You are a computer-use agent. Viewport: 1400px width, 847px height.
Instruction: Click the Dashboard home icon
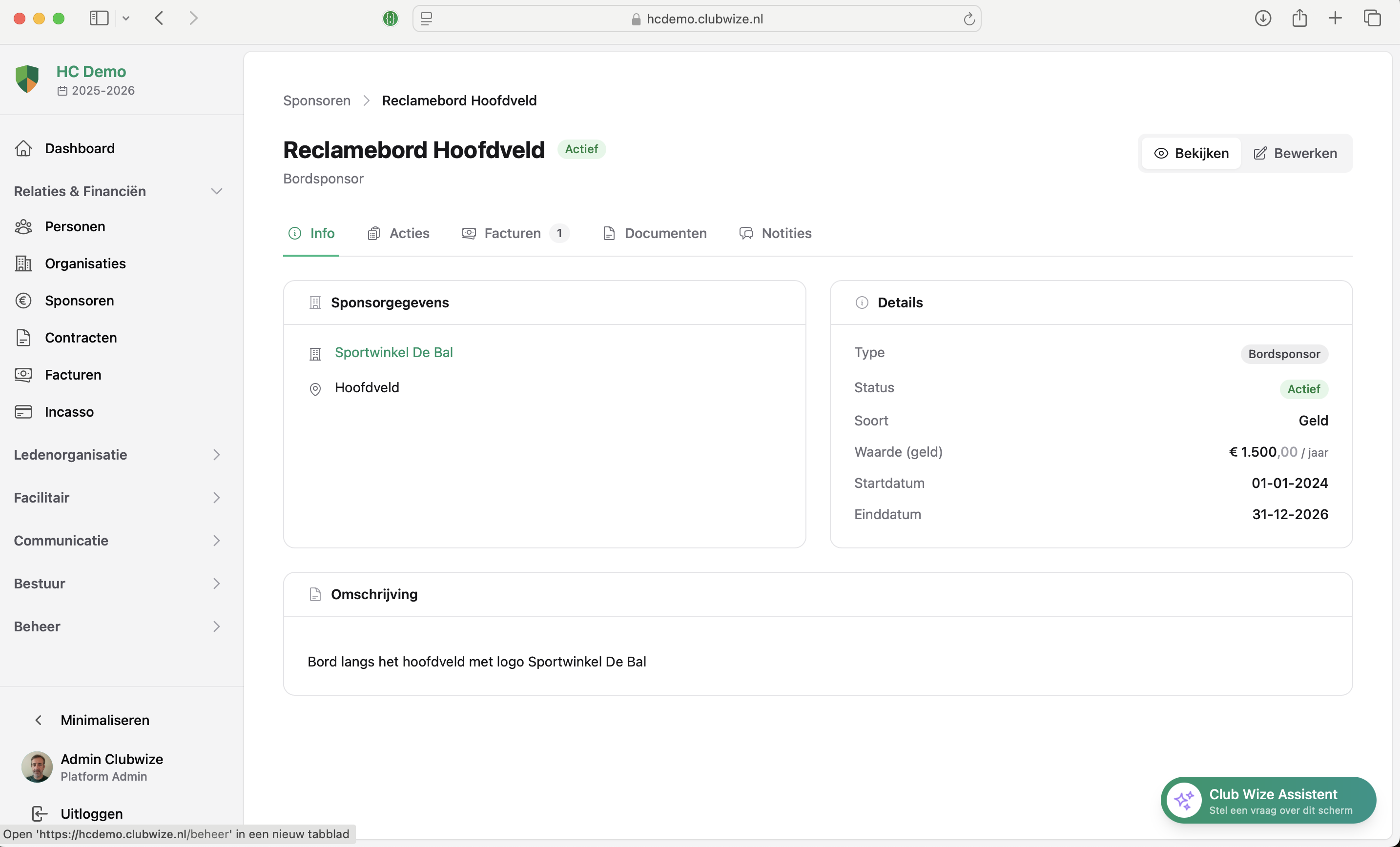click(23, 148)
